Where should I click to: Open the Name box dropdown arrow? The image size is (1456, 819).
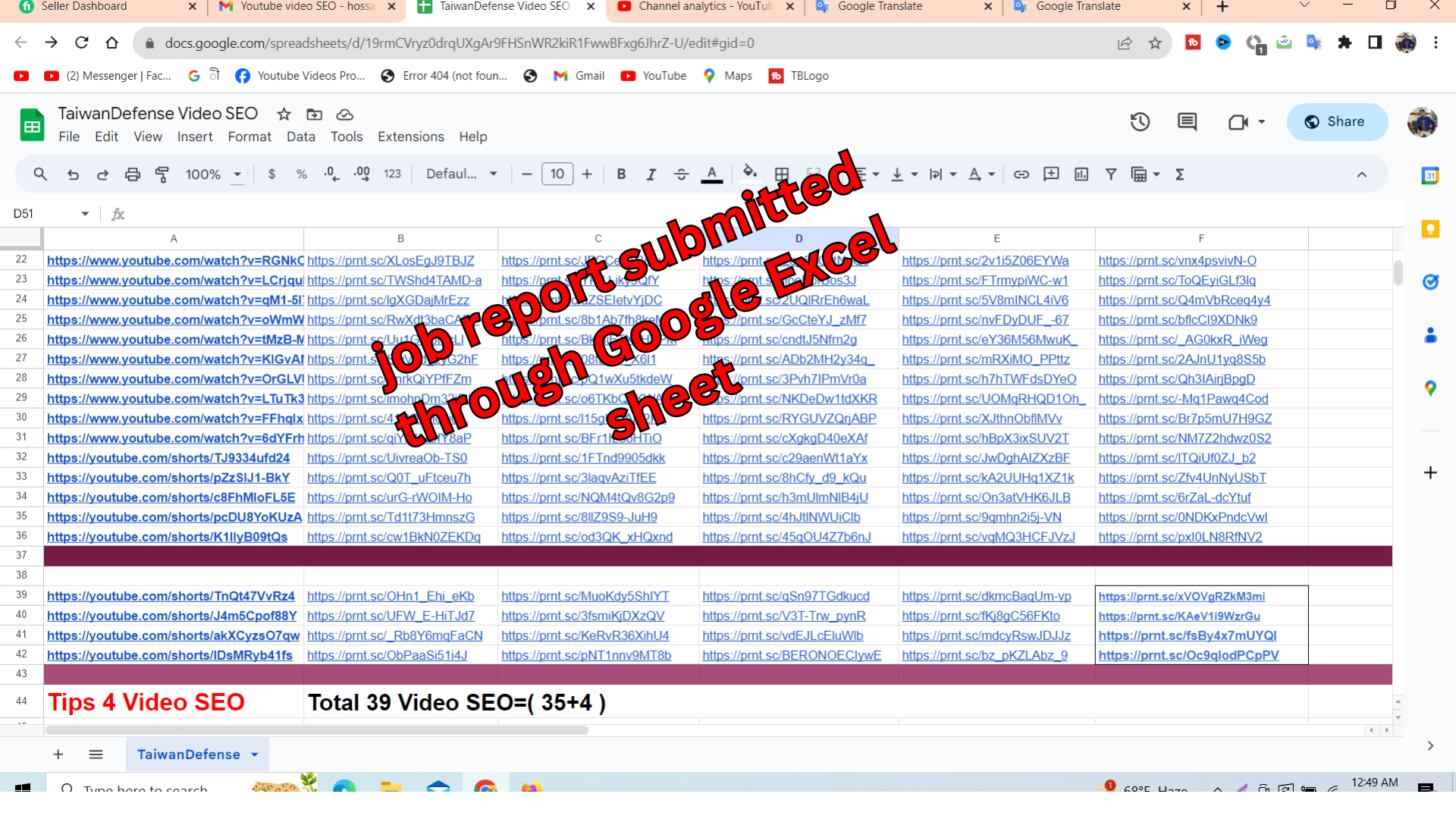click(85, 214)
